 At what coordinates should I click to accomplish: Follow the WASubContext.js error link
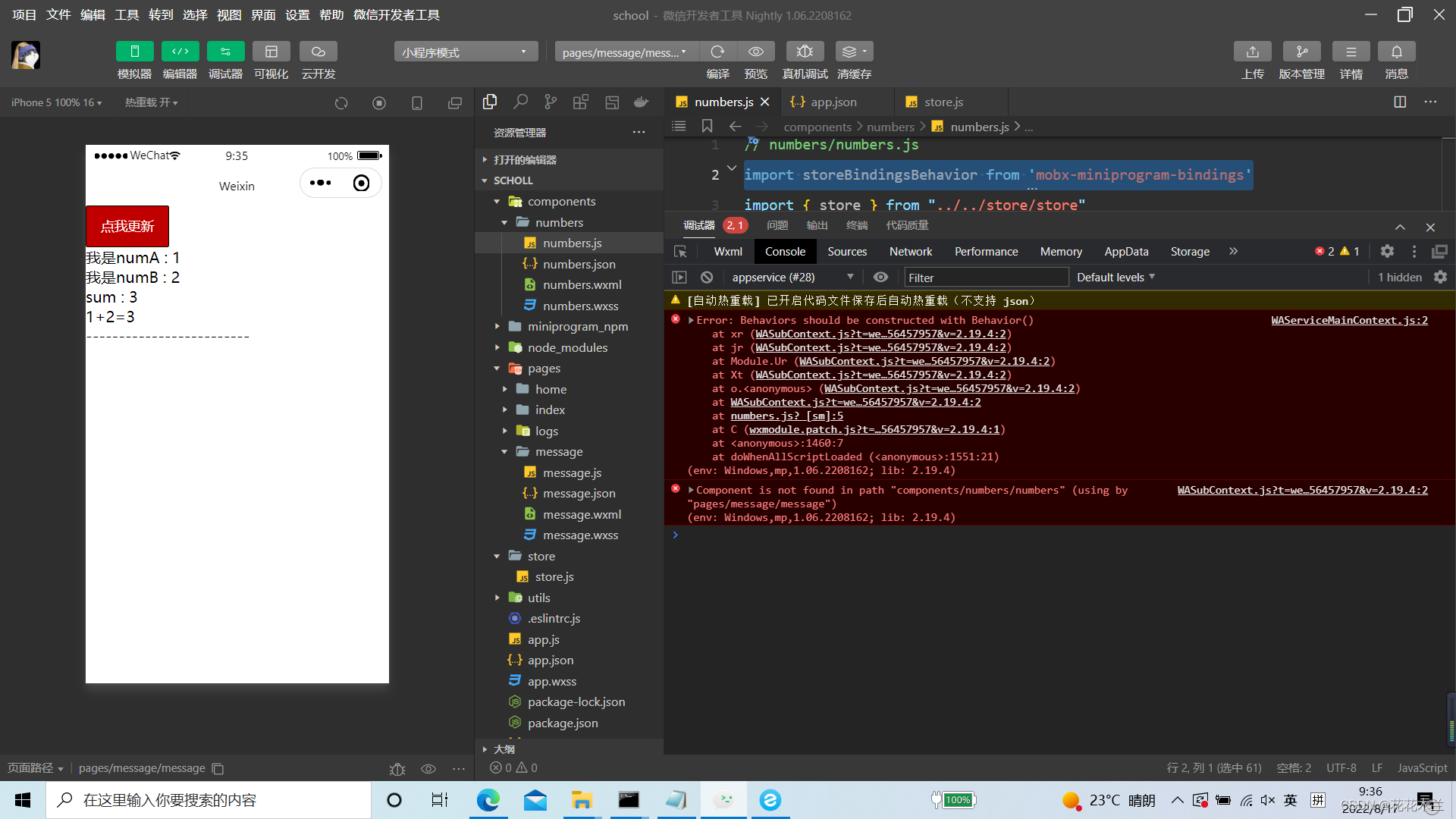(1301, 490)
